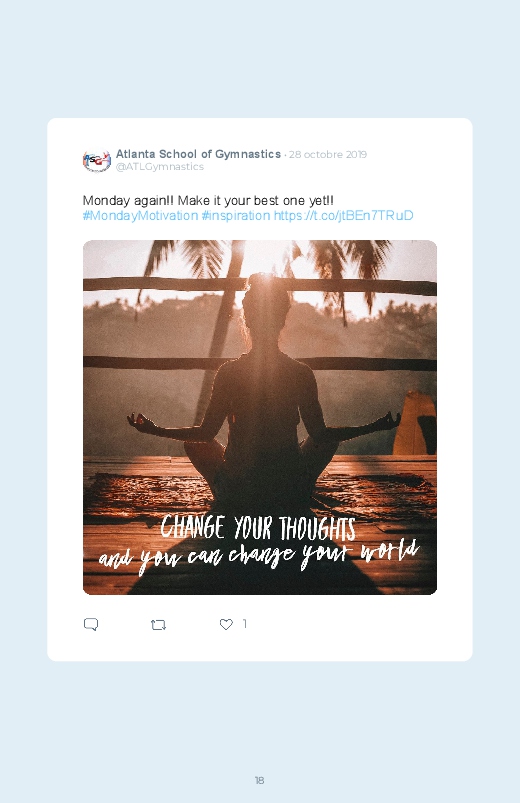
Task: Click the 'change your world' script text
Action: click(x=259, y=555)
